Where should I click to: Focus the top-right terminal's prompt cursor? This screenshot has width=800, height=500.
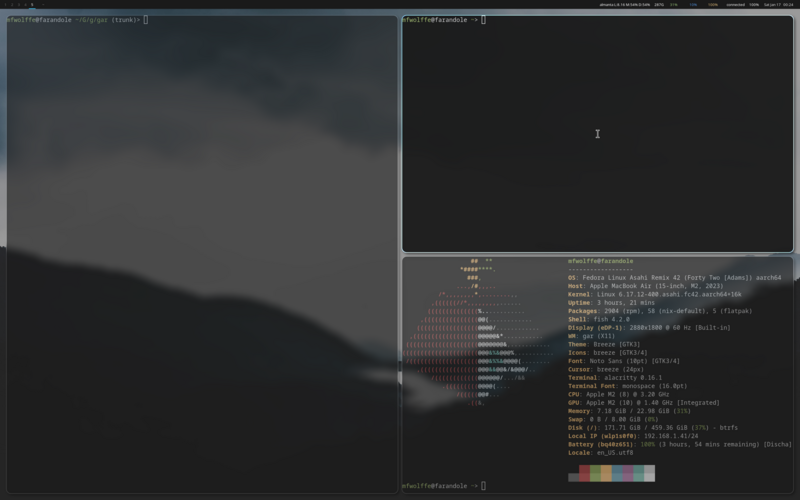coord(483,20)
